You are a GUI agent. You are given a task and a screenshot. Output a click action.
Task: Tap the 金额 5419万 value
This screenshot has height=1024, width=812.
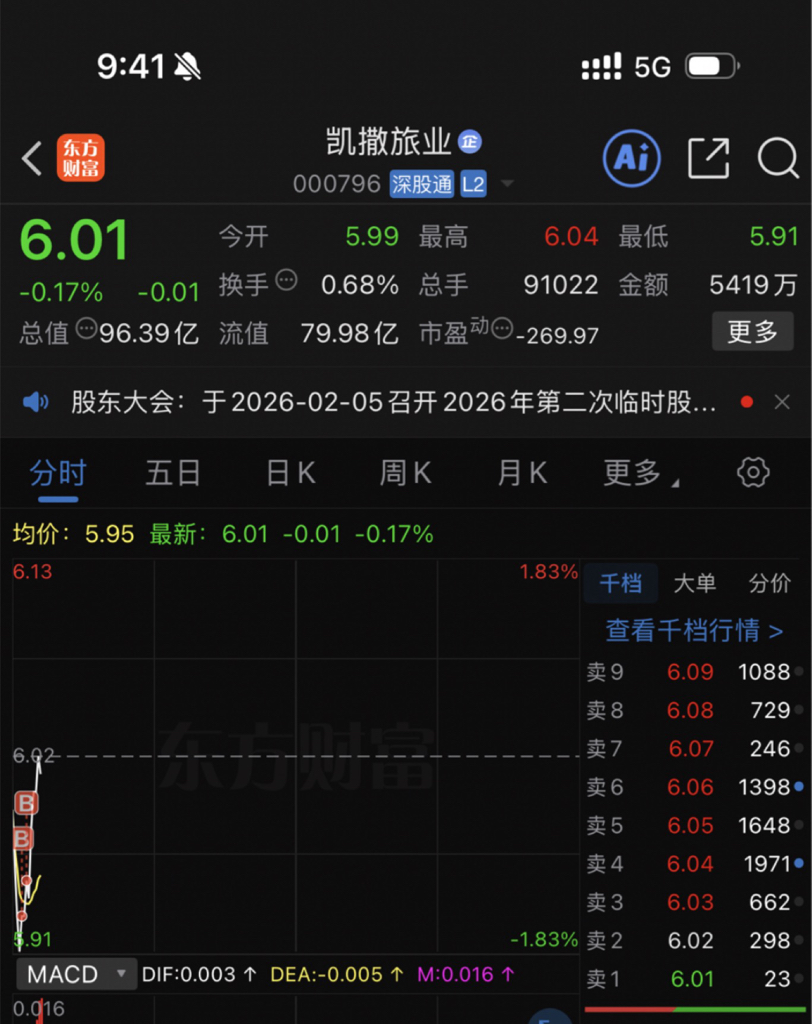pos(753,285)
